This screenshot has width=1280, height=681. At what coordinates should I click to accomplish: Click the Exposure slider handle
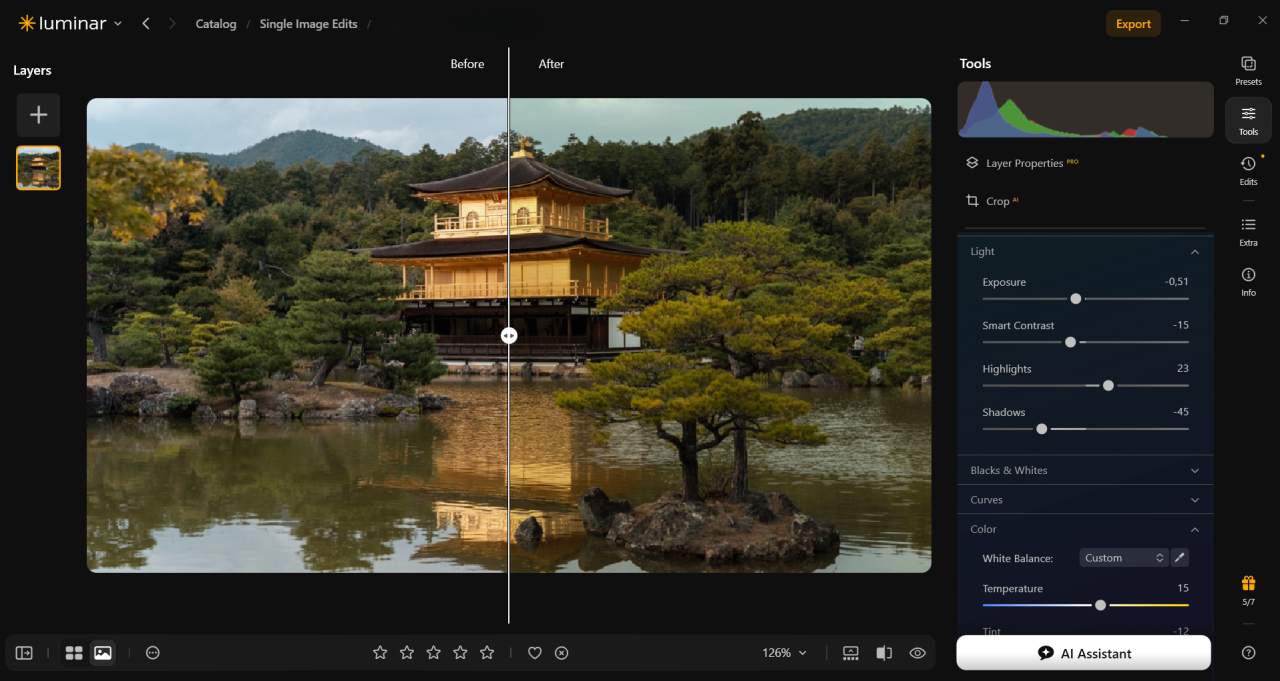pos(1076,298)
